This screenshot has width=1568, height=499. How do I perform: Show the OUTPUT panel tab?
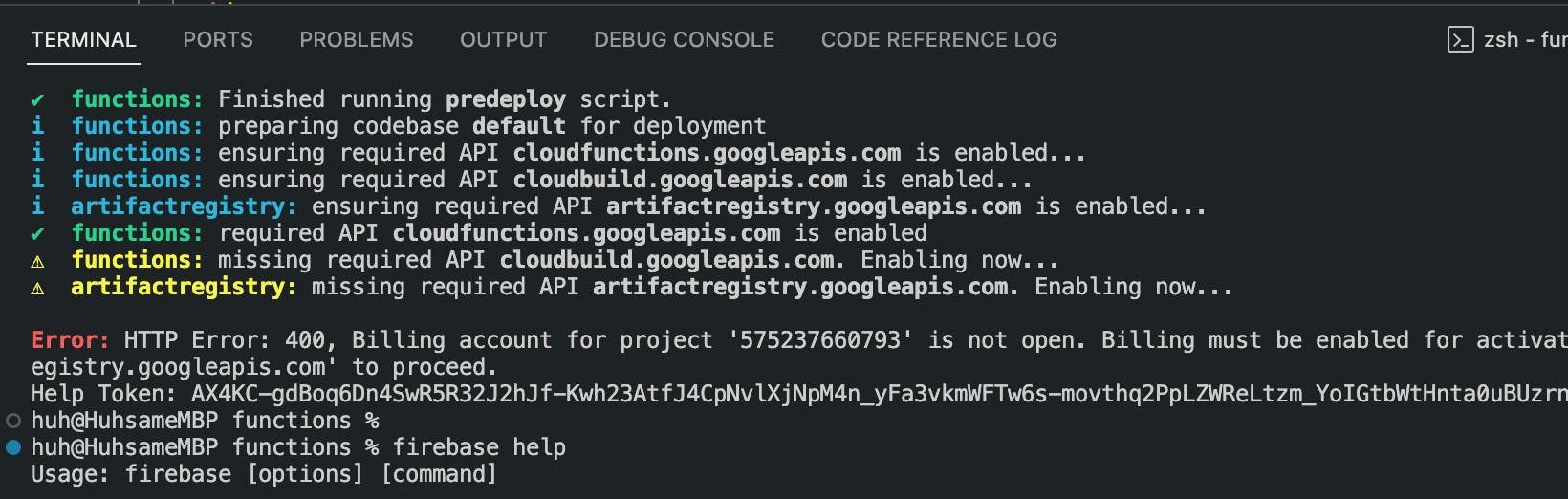pos(503,39)
